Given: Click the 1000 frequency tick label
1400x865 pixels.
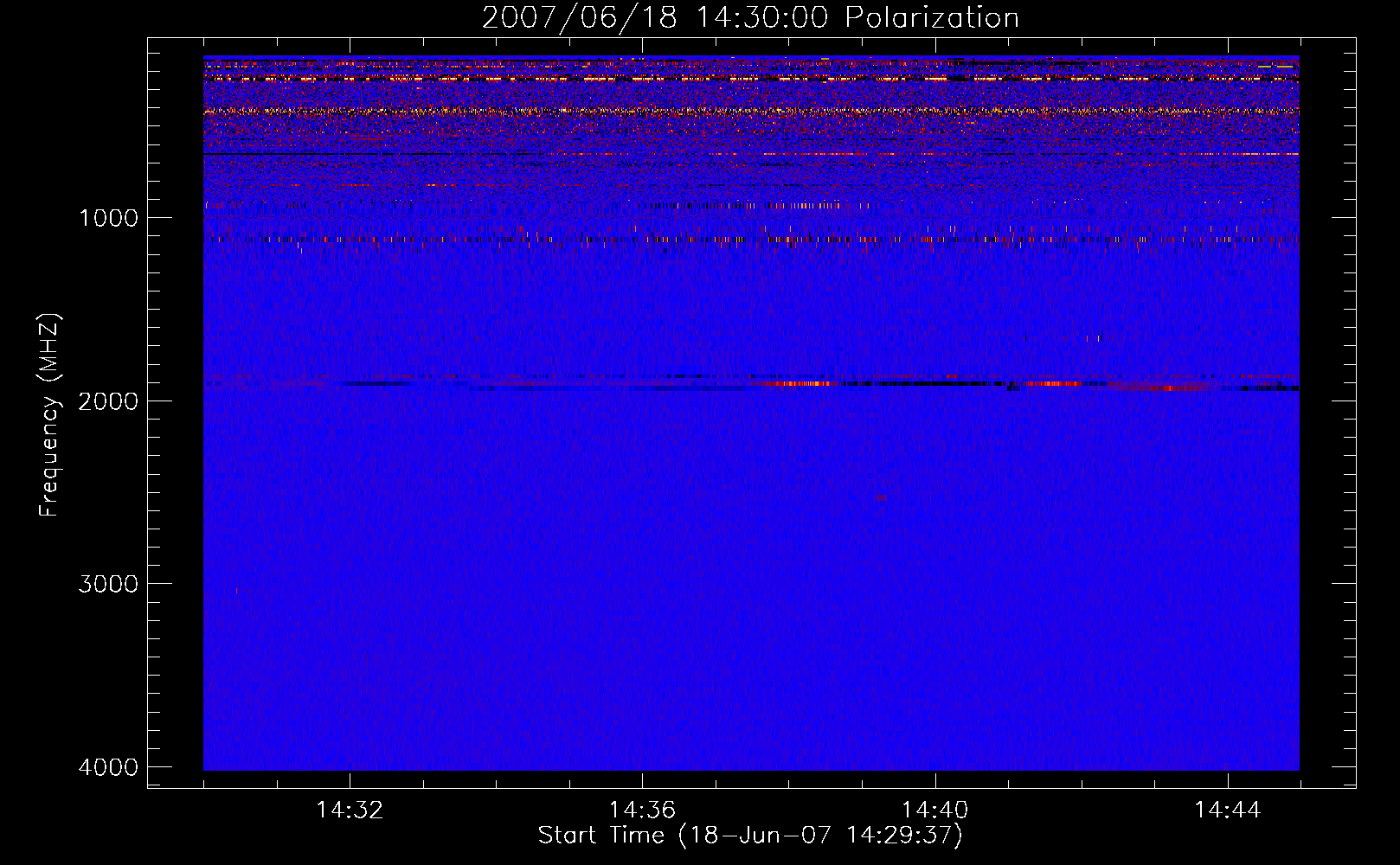Looking at the screenshot, I should 108,217.
